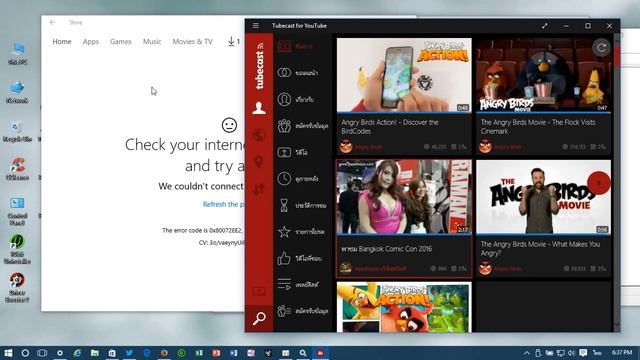Toggle Tubecast full-screen diagonal arrows

coord(544,26)
